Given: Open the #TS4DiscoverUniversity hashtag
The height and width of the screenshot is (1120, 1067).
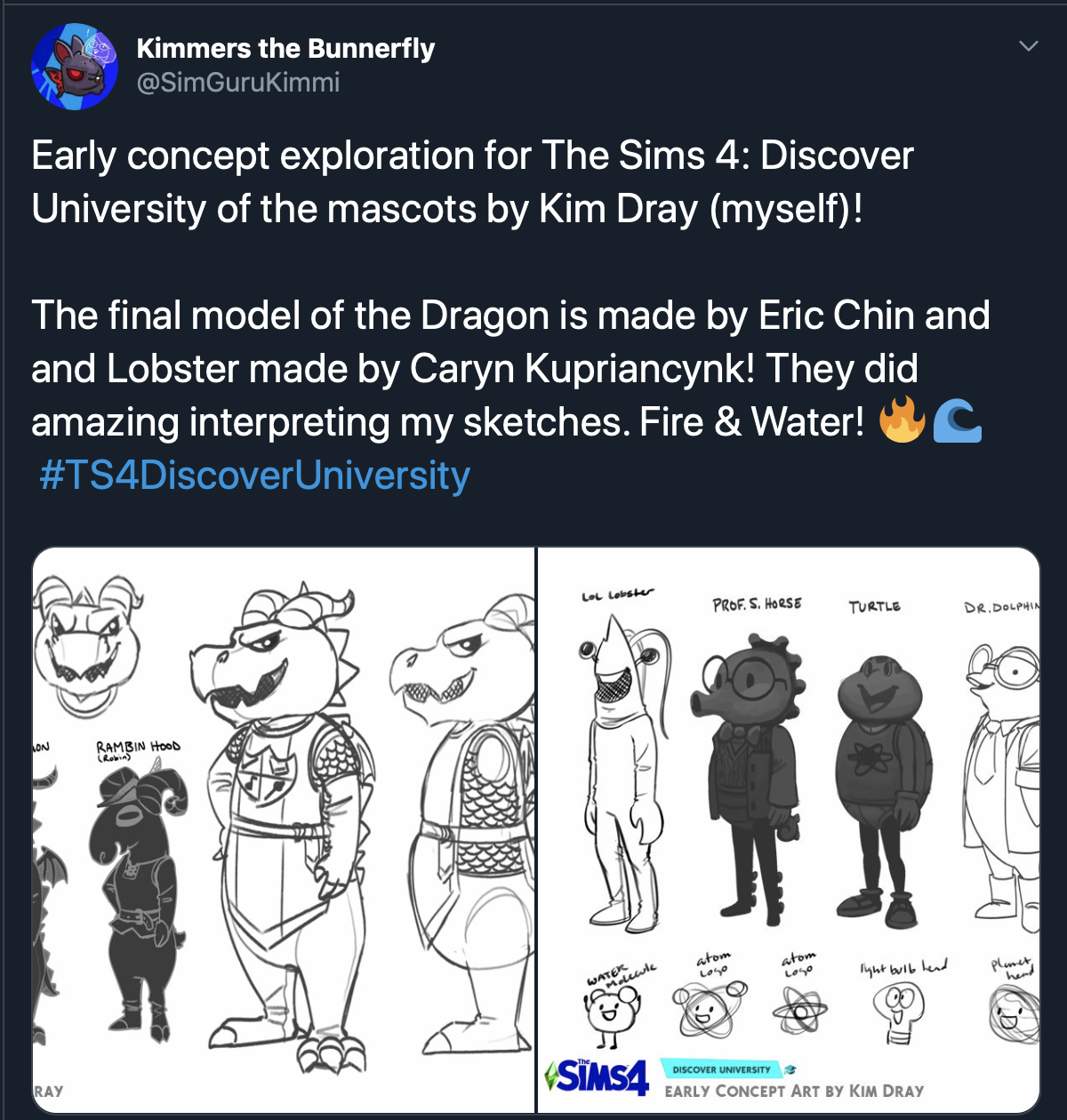Looking at the screenshot, I should (254, 476).
